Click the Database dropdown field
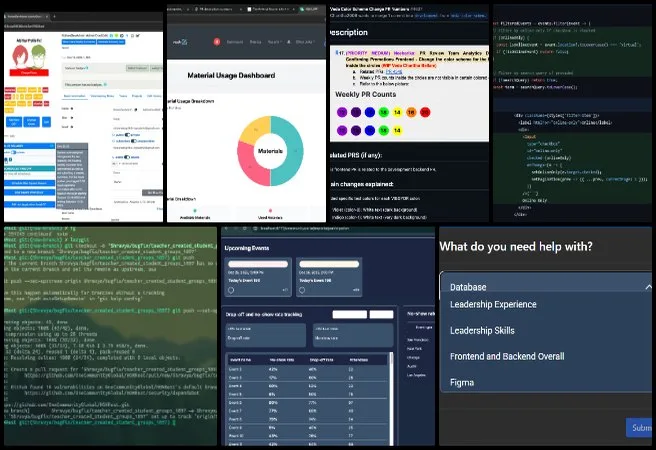 coord(546,287)
